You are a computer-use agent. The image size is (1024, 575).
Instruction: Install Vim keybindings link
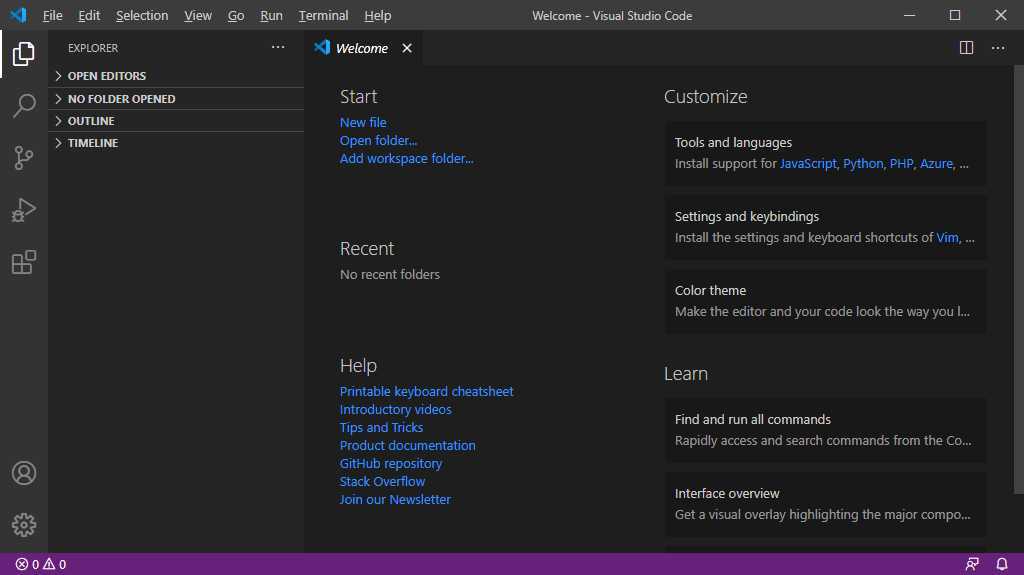pyautogui.click(x=947, y=237)
